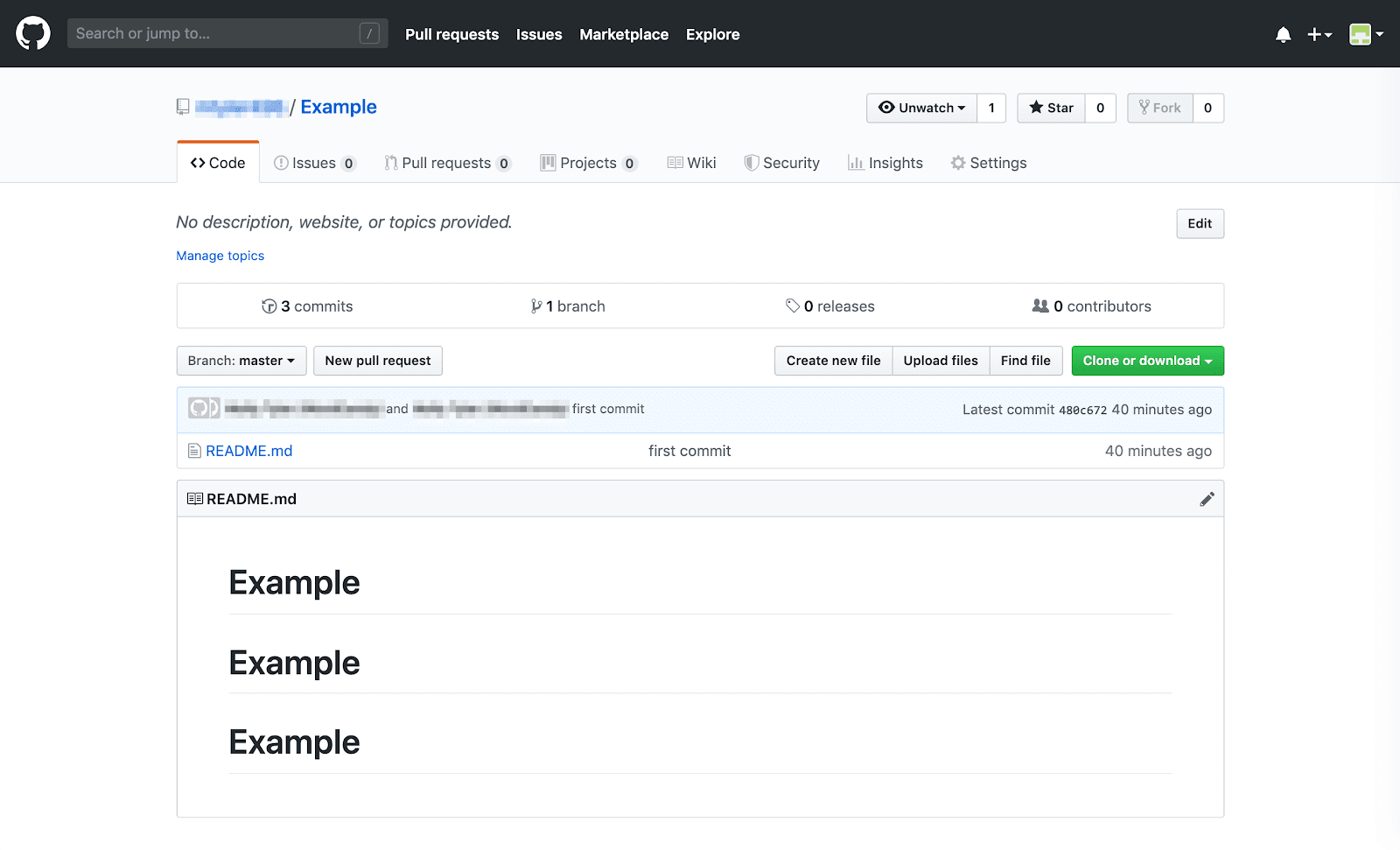Screen dimensions: 1400x850
Task: Open Marketplace from the top menu
Action: [623, 34]
